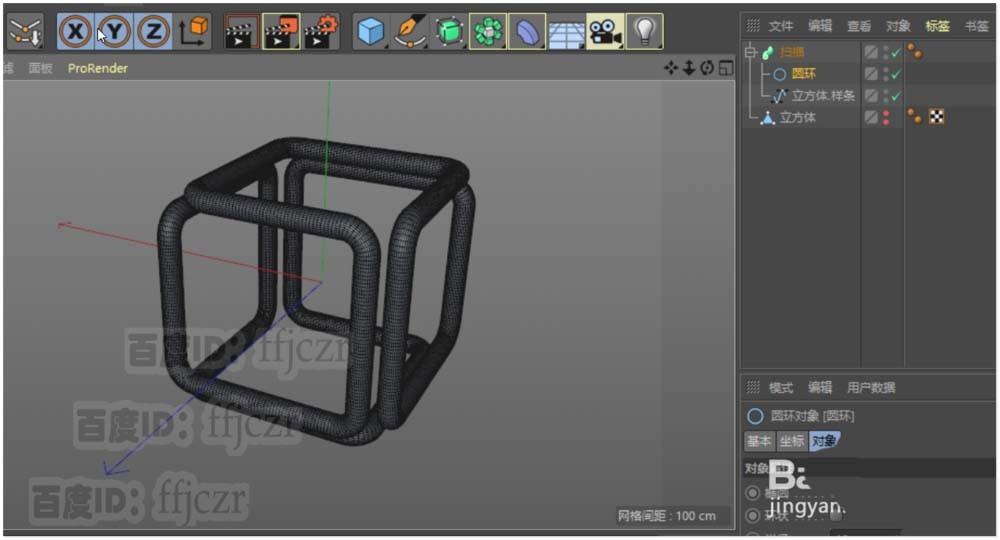Open the 模式 menu in attributes
Viewport: 1000px width, 540px height.
(781, 388)
